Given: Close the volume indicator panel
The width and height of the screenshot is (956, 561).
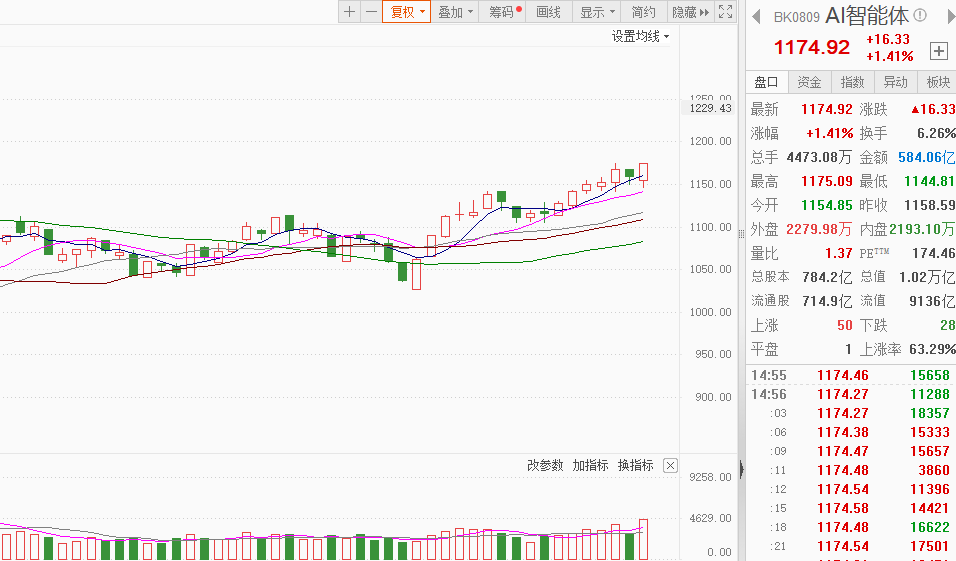Looking at the screenshot, I should 670,466.
